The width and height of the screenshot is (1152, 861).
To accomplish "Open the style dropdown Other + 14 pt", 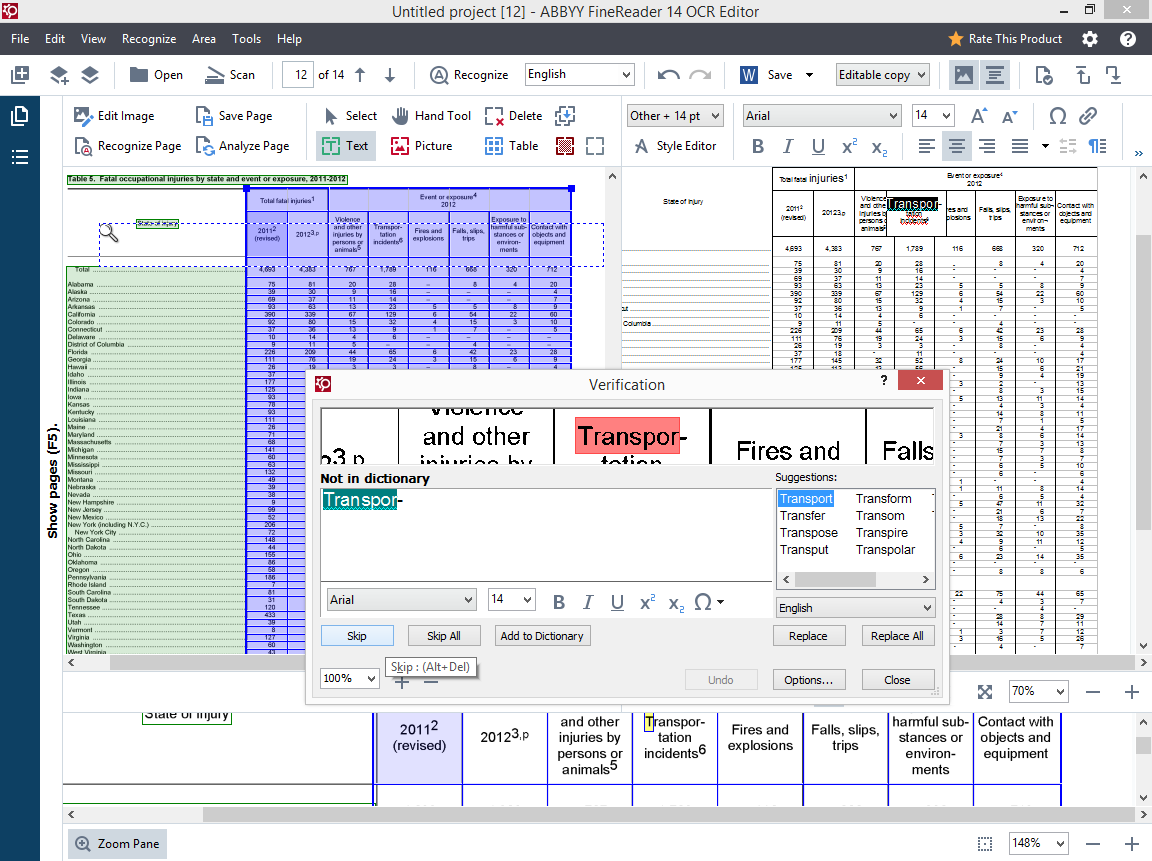I will (x=674, y=115).
